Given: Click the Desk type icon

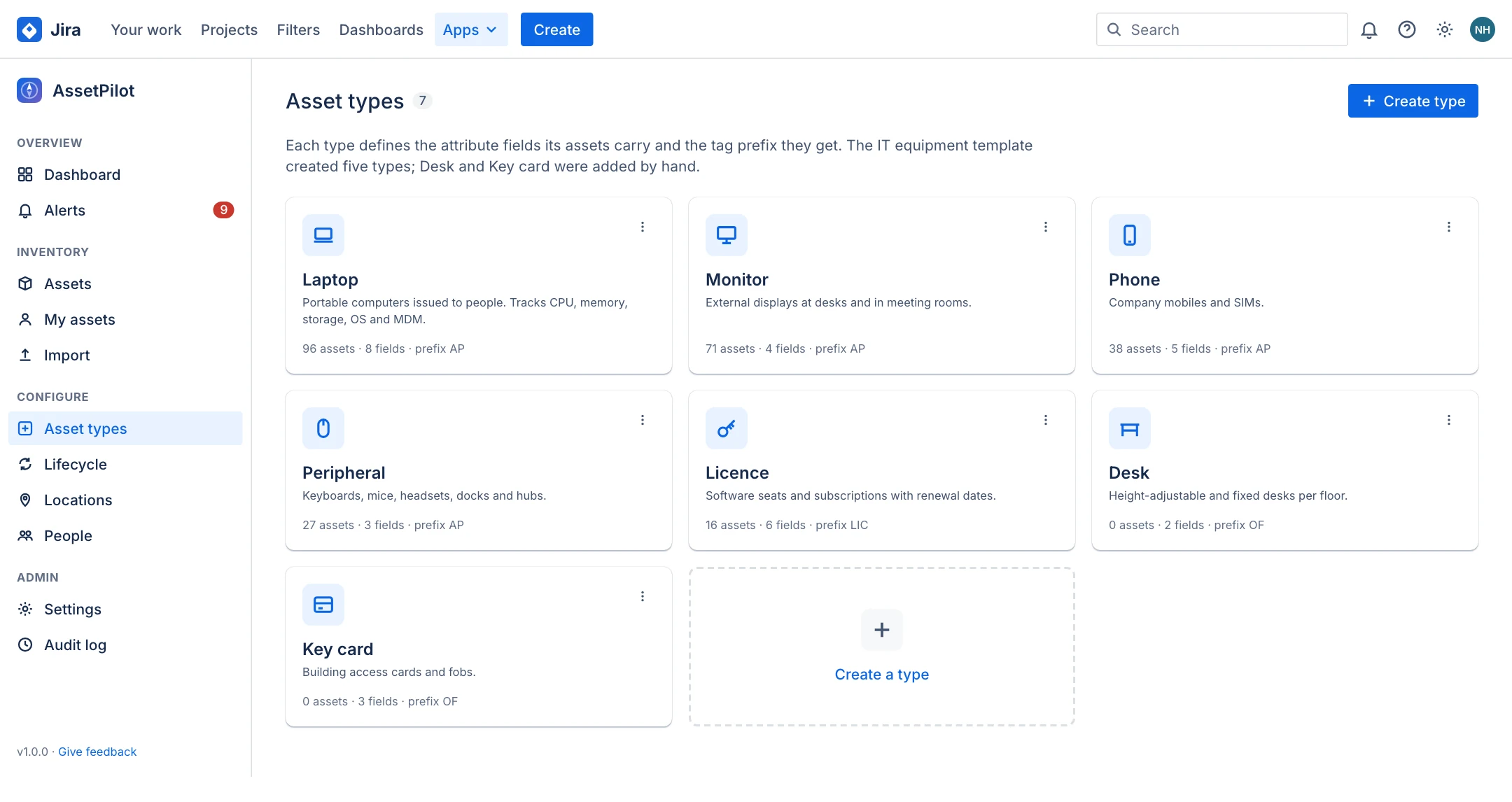Looking at the screenshot, I should [x=1130, y=428].
